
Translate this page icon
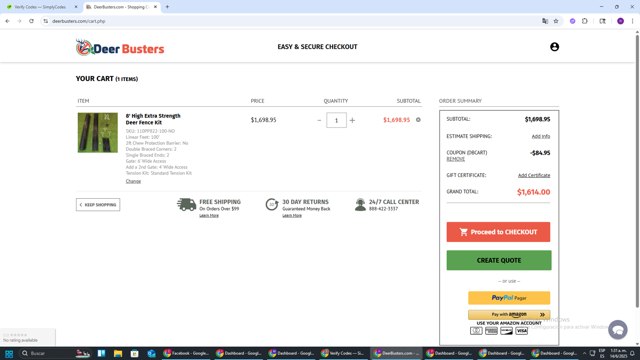coord(545,21)
